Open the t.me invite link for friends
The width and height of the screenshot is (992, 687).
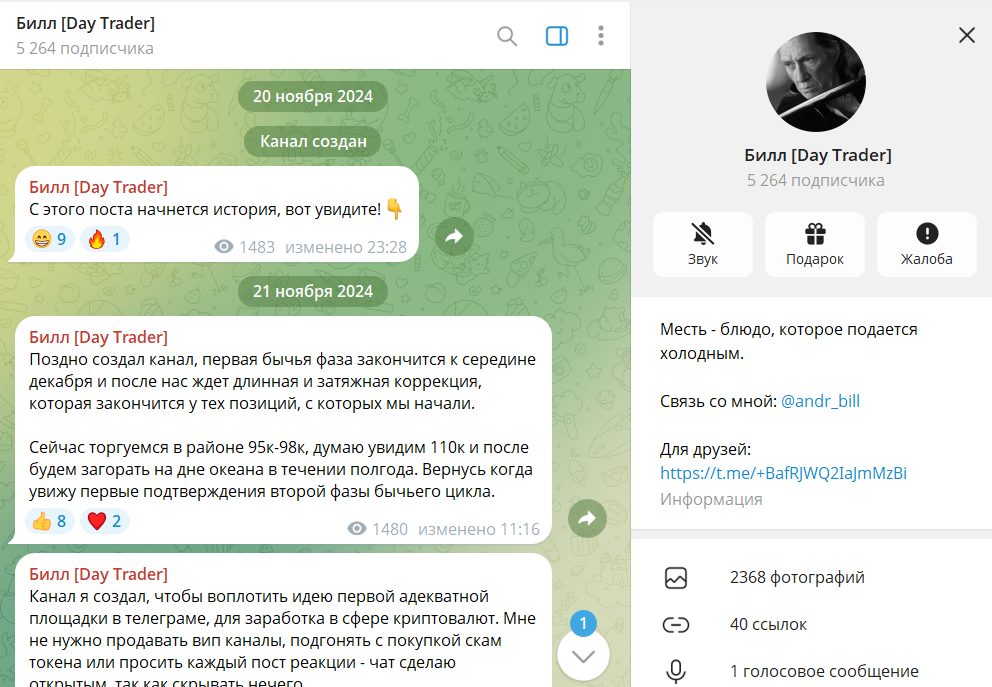783,473
